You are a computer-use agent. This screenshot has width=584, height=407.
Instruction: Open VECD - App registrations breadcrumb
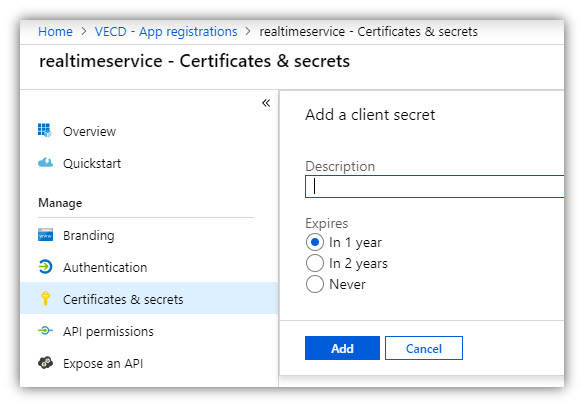(x=166, y=32)
